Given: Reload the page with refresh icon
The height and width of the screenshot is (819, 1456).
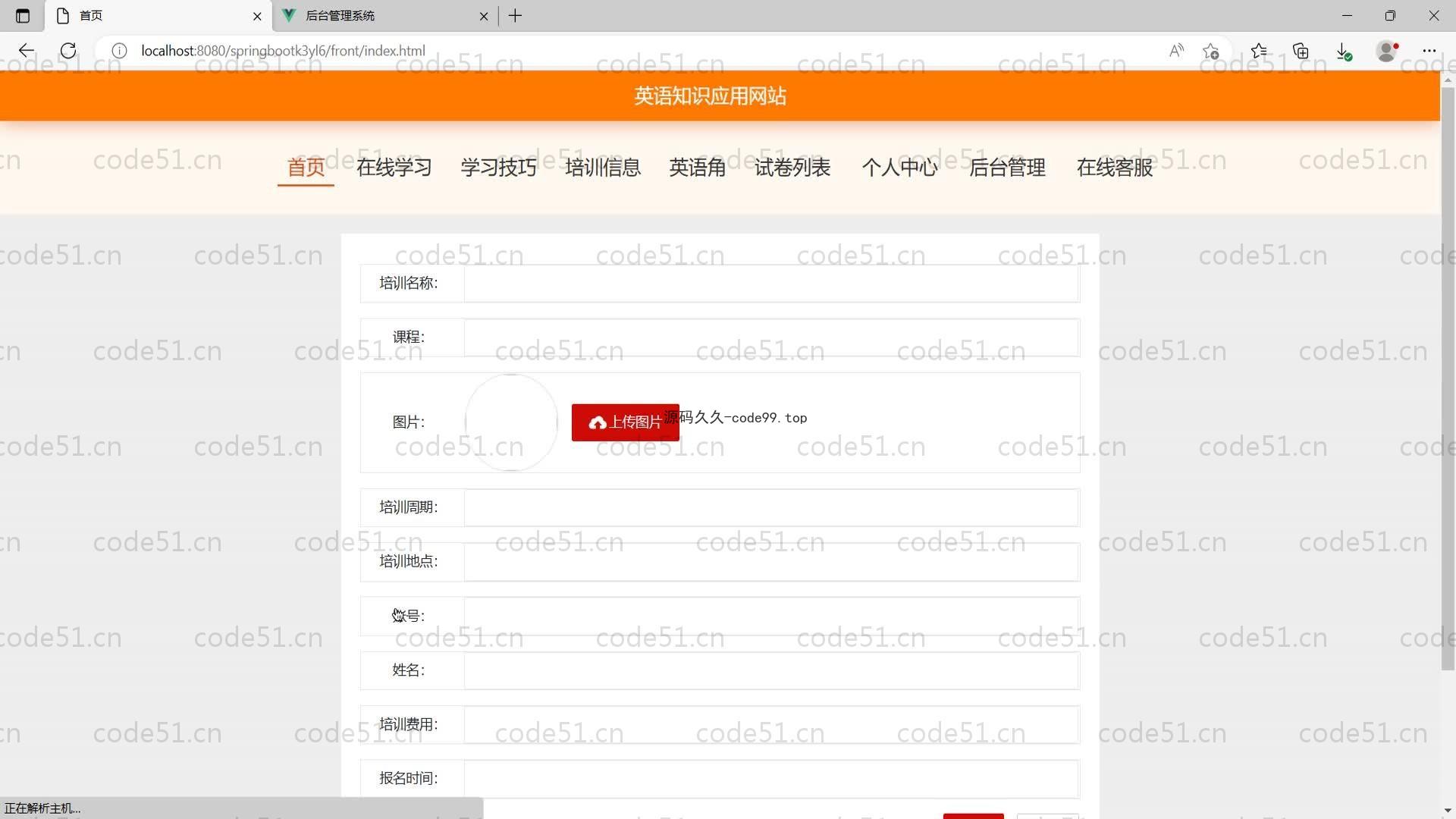Looking at the screenshot, I should click(x=68, y=51).
